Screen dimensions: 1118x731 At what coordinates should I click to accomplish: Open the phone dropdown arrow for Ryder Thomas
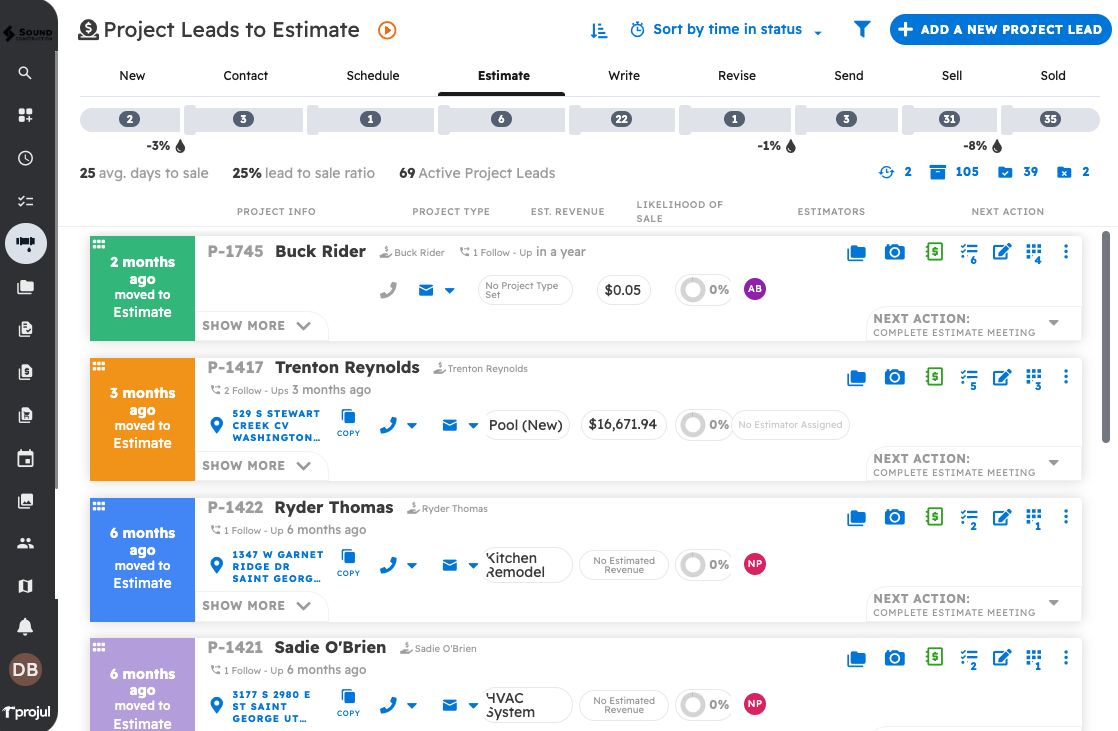(412, 566)
